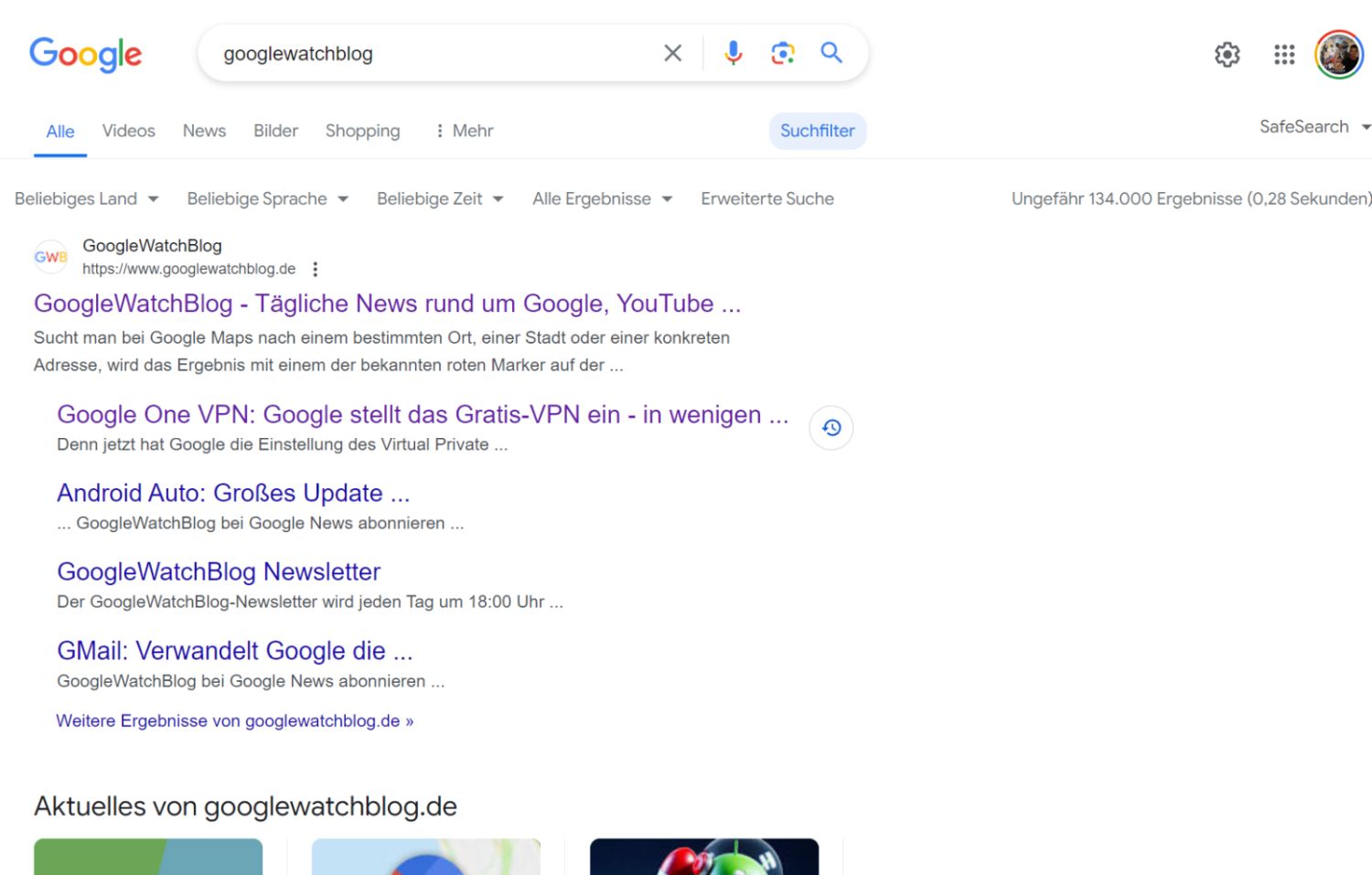Viewport: 1372px width, 875px height.
Task: Open Google Lens image search
Action: [x=782, y=53]
